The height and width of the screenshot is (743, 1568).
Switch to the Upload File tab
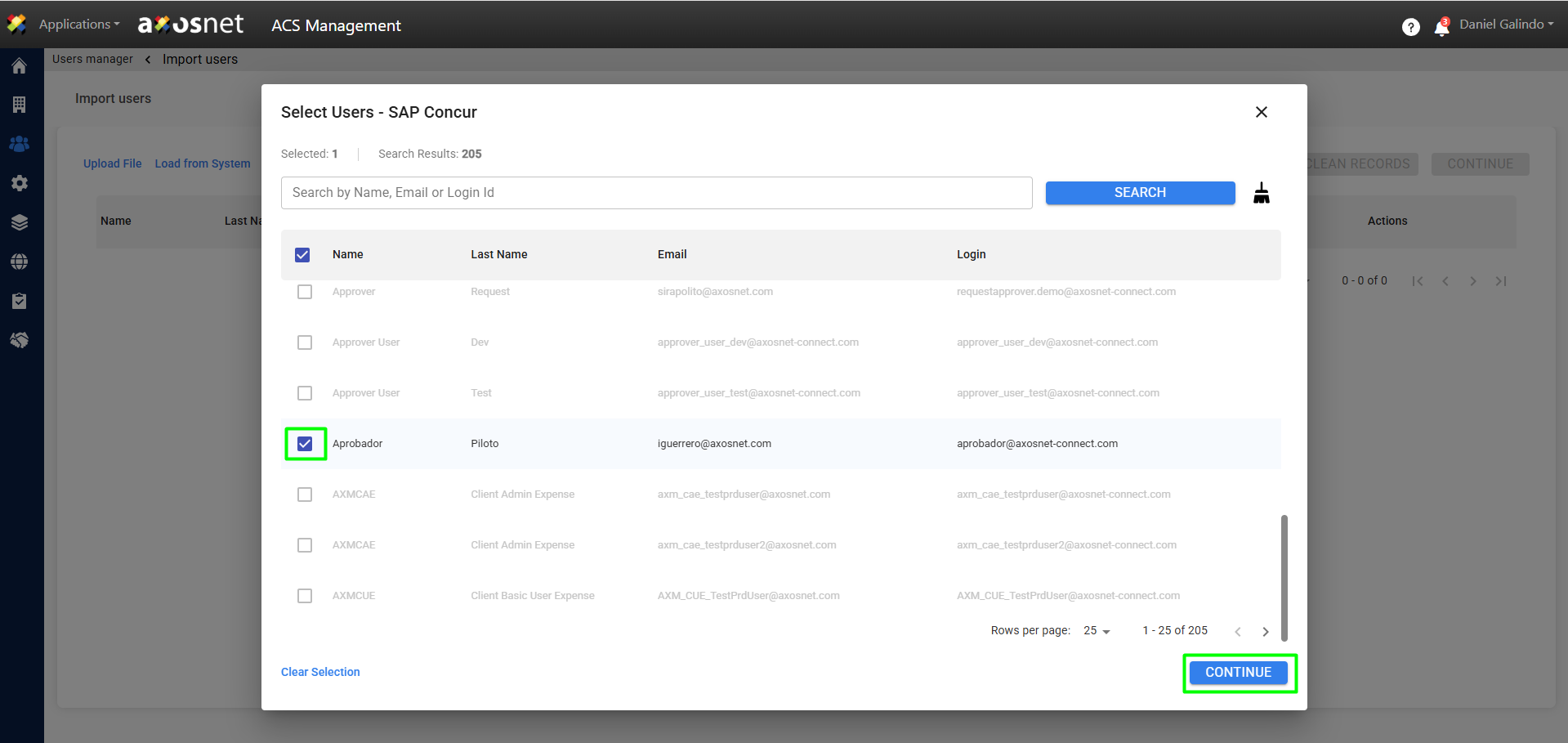(x=112, y=163)
